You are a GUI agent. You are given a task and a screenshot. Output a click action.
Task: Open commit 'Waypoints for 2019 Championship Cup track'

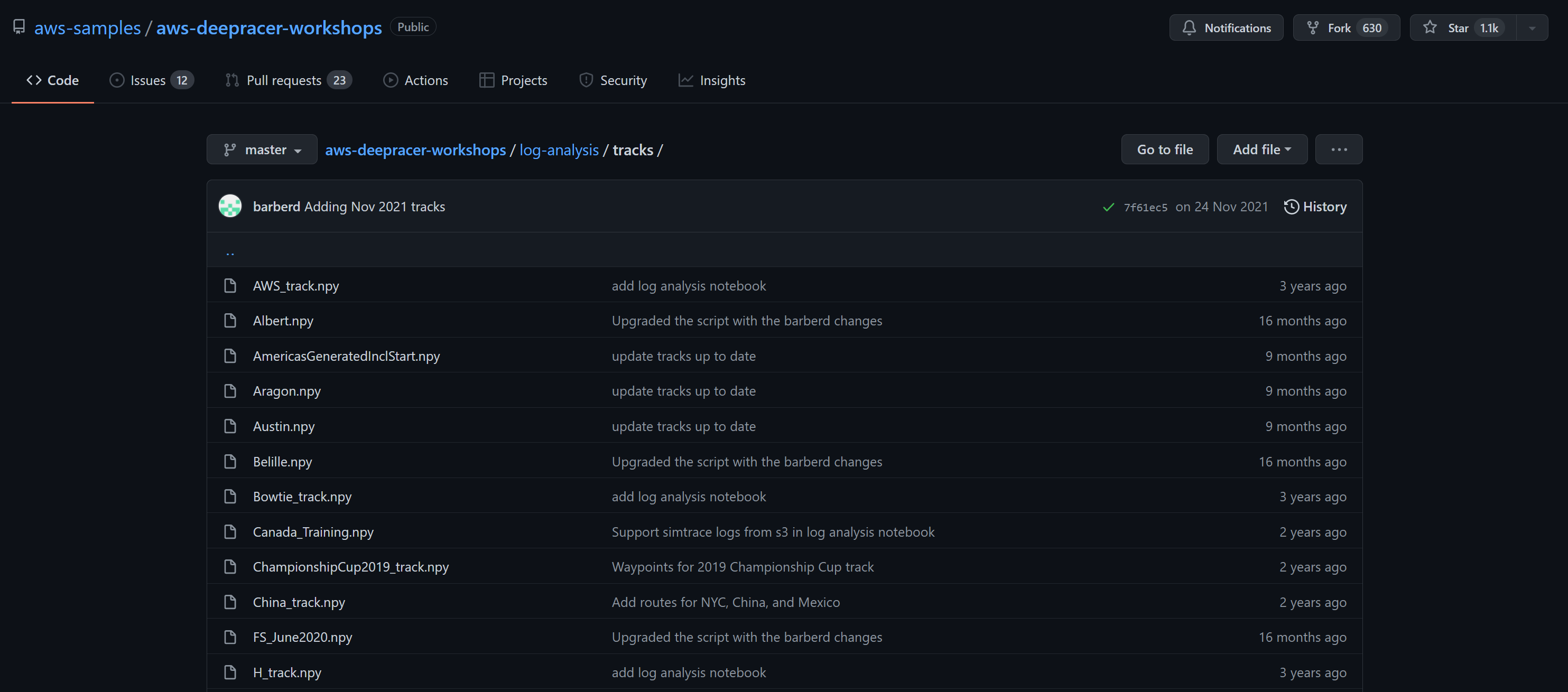pos(742,567)
